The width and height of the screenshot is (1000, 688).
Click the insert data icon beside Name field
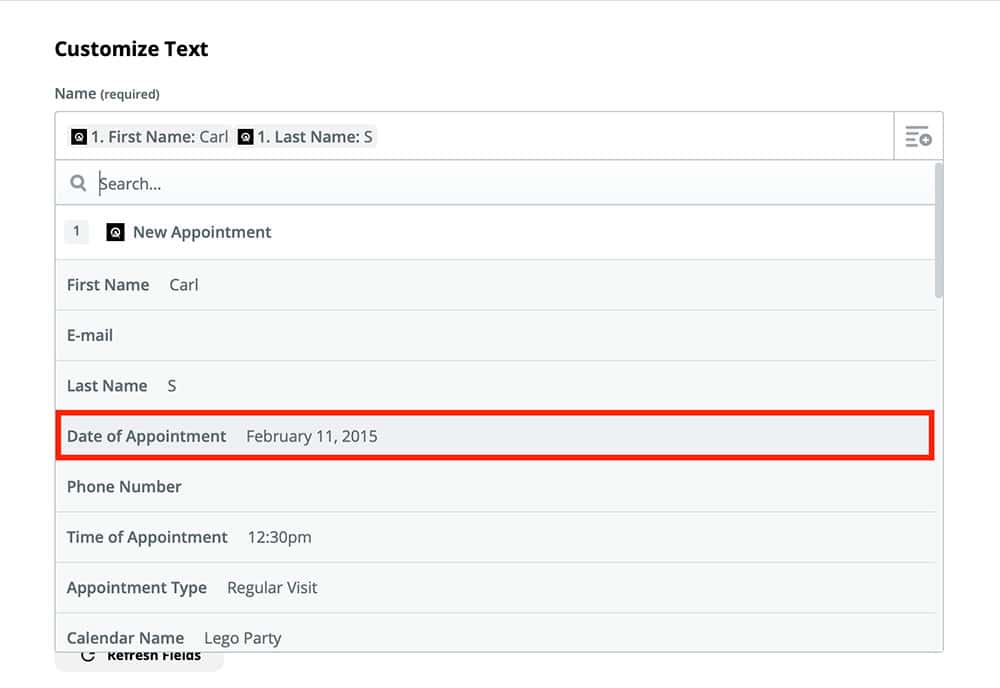point(918,137)
